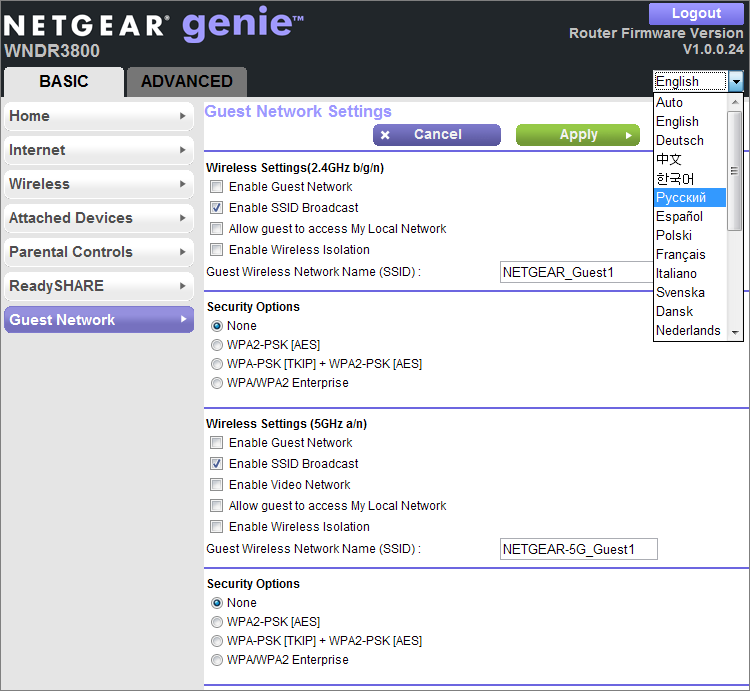
Task: Click the arrow on ReadySHARE item
Action: click(x=182, y=285)
